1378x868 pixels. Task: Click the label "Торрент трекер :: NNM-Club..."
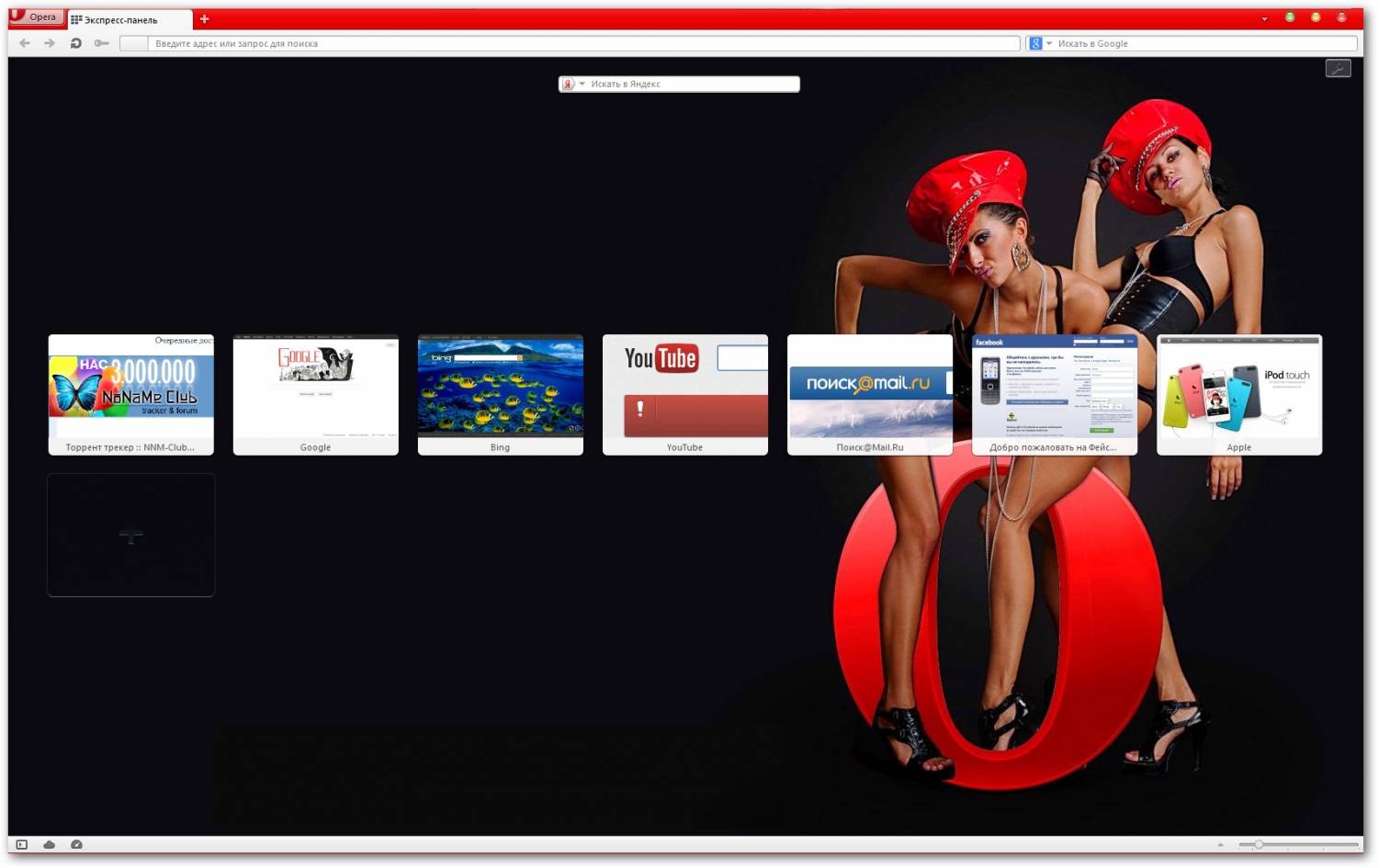130,447
